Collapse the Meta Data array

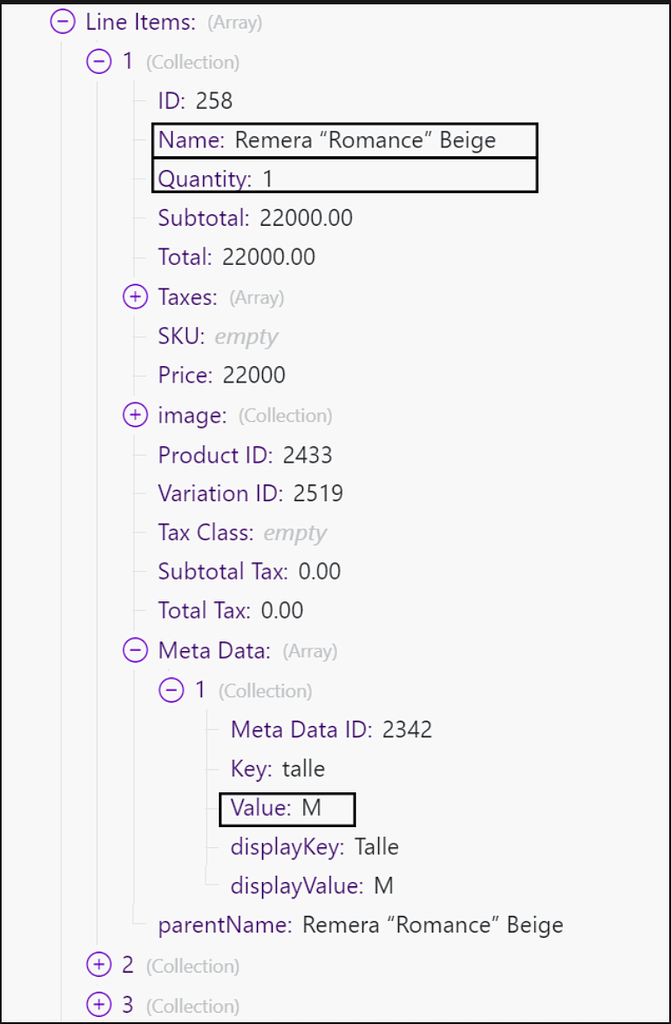135,650
